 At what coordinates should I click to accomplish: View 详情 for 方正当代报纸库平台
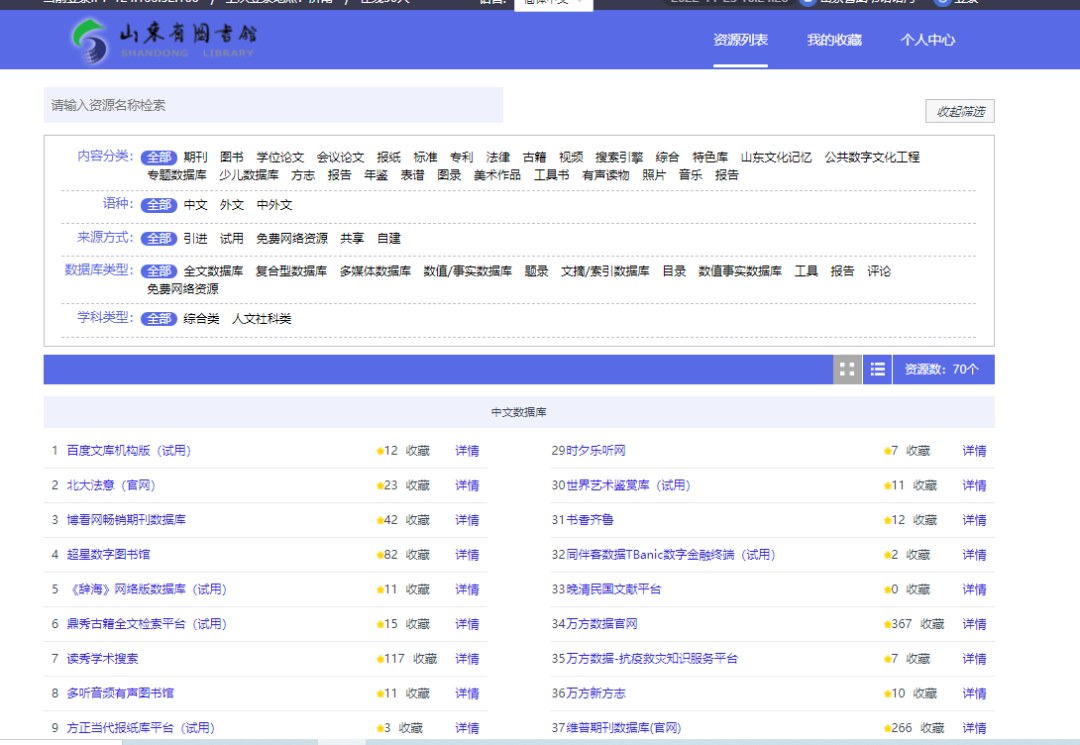pyautogui.click(x=467, y=728)
